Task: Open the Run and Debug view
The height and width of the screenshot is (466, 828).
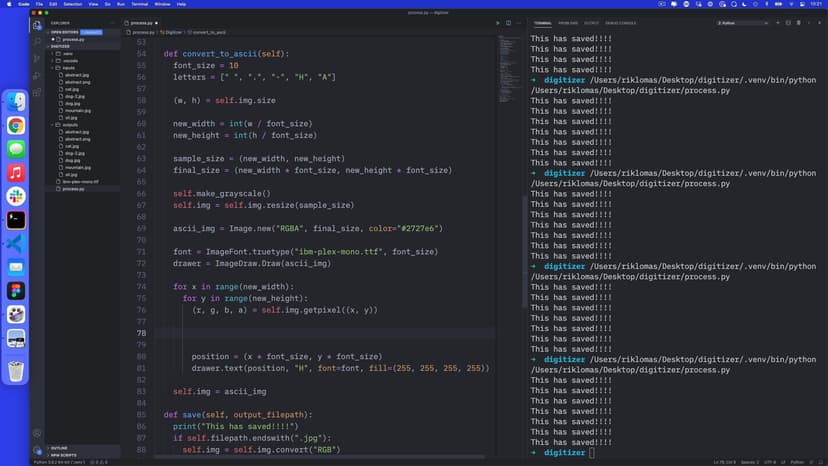Action: click(x=38, y=73)
